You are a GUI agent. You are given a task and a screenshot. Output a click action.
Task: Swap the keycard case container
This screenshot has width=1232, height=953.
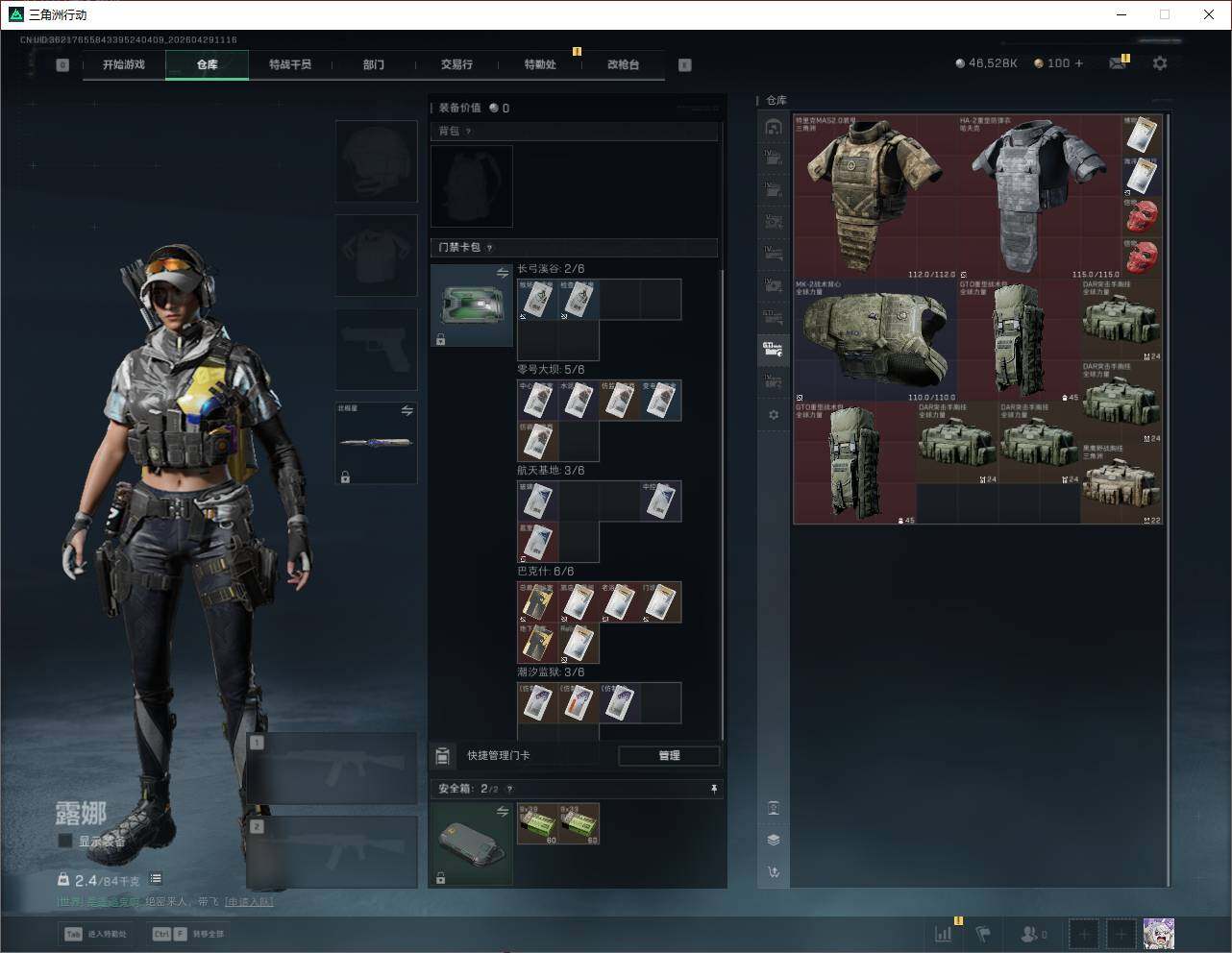(x=503, y=274)
